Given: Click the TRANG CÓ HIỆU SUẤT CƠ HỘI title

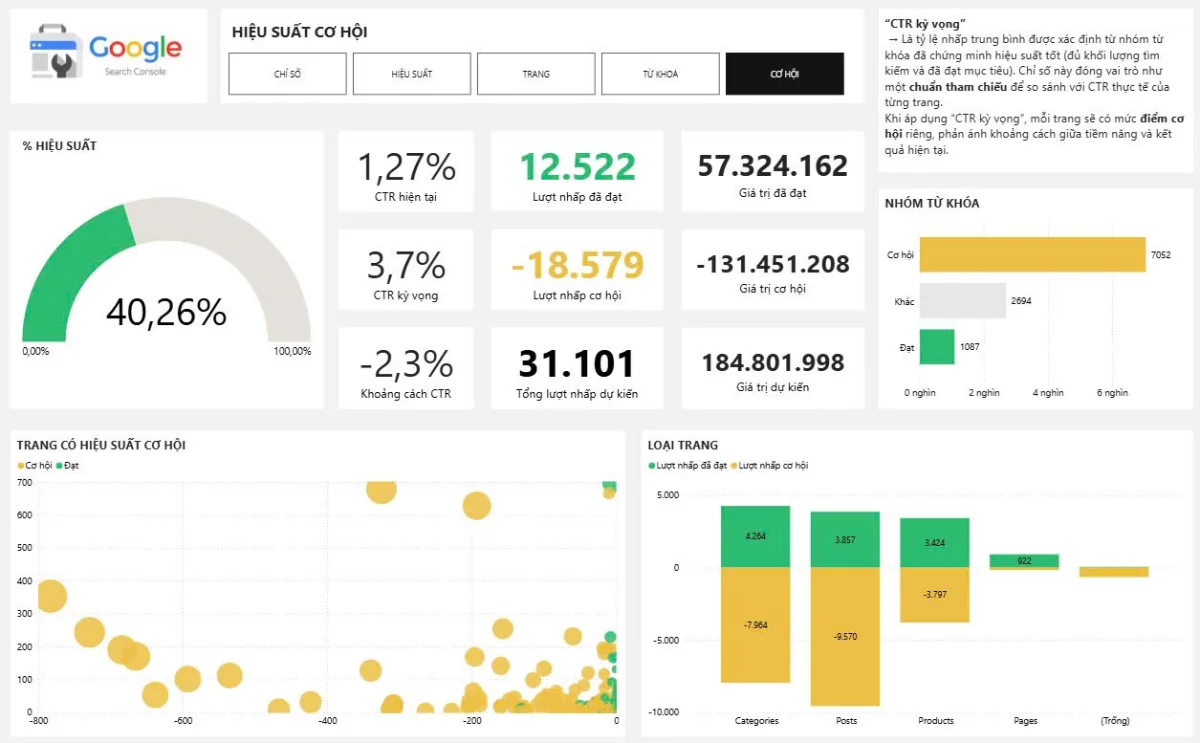Looking at the screenshot, I should tap(101, 445).
